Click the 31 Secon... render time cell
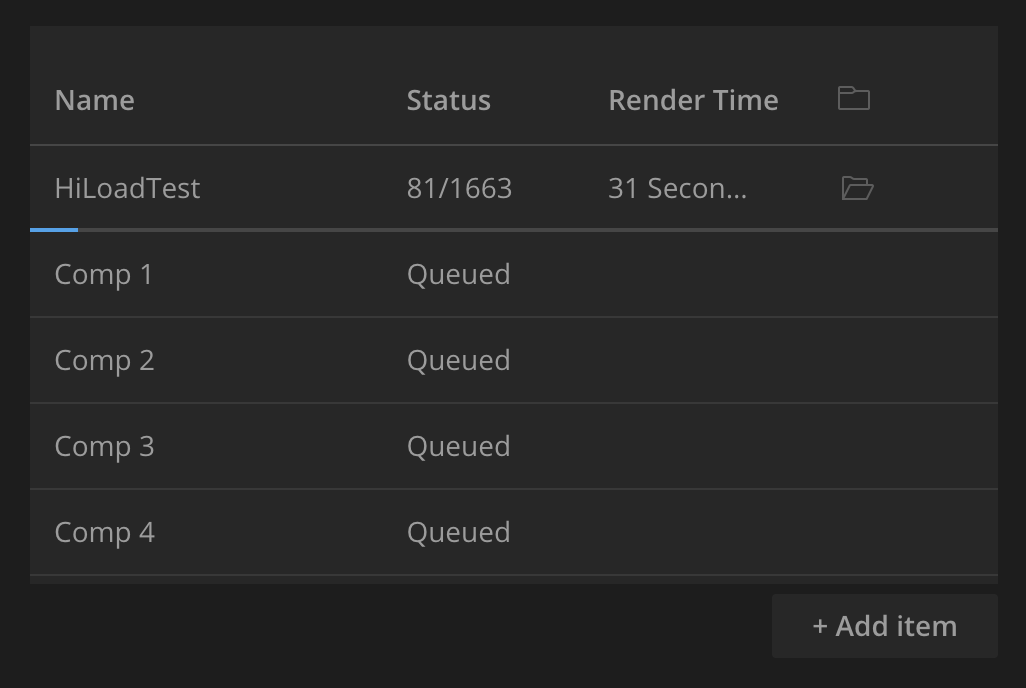The image size is (1026, 688). (677, 189)
